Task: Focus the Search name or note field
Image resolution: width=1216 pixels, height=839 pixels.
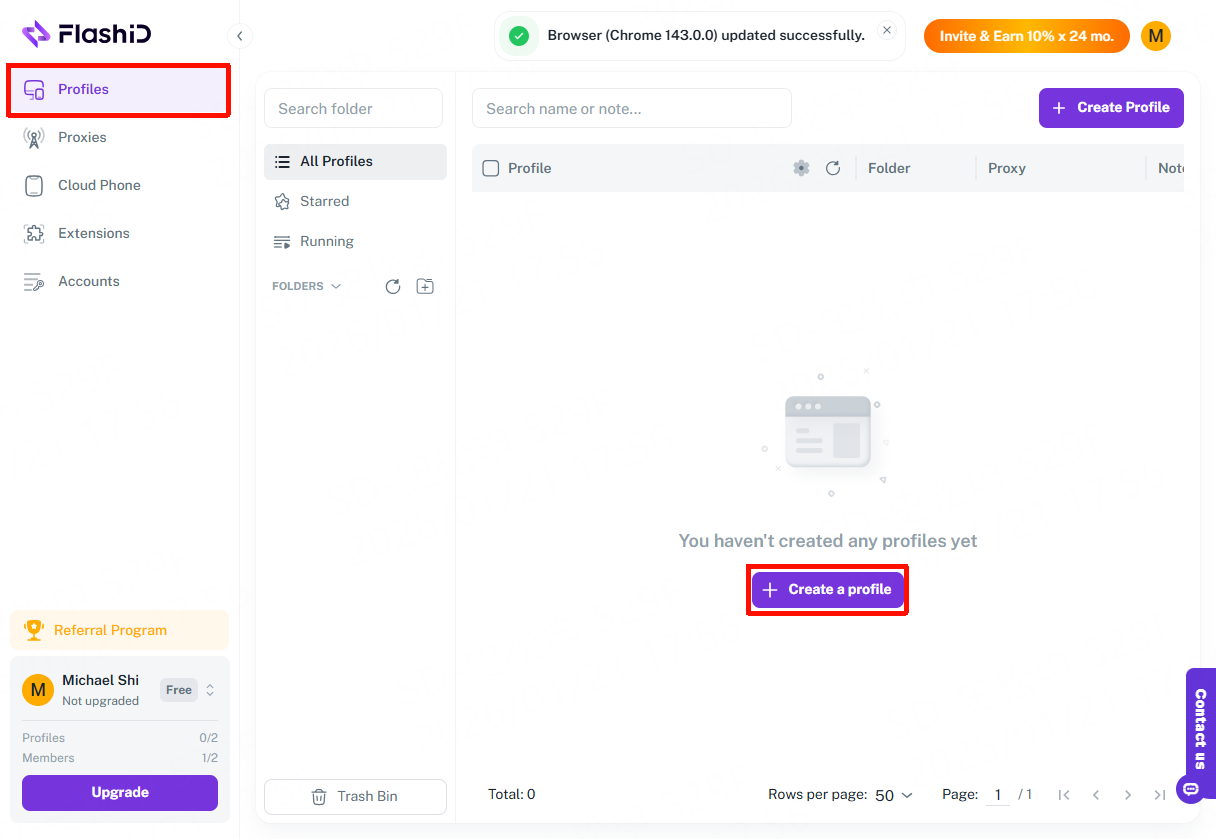Action: coord(631,108)
